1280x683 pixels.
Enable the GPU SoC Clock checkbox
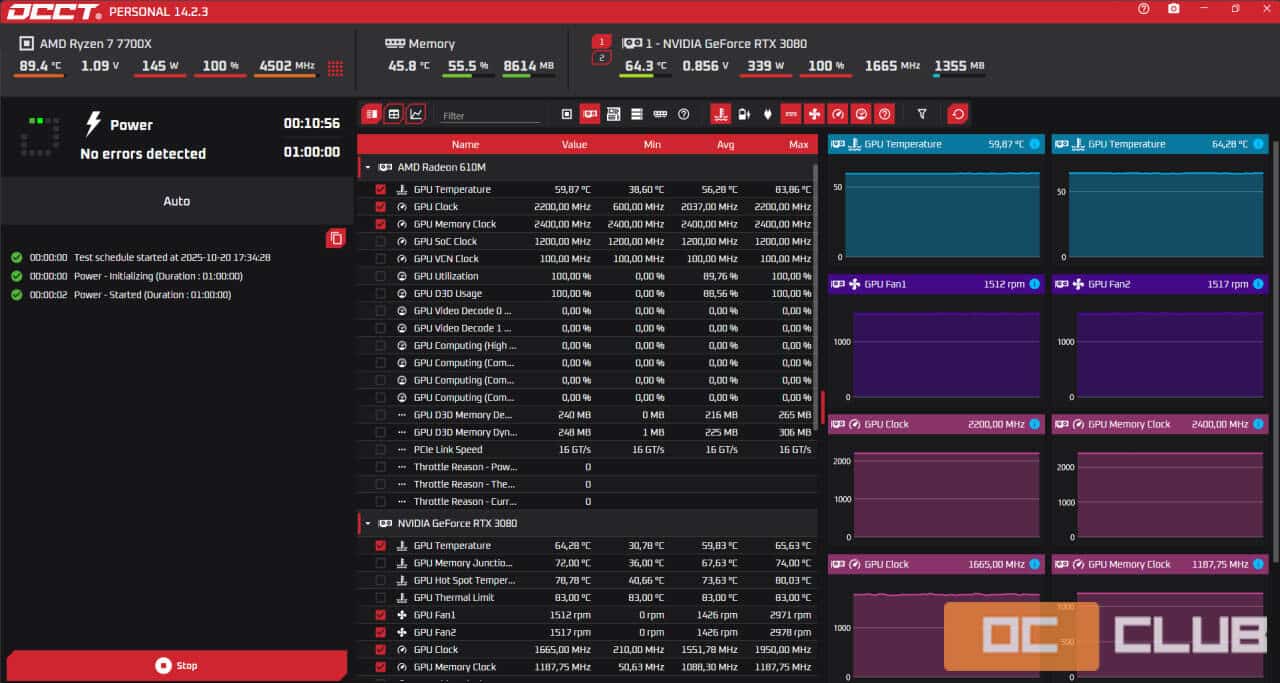[x=380, y=242]
